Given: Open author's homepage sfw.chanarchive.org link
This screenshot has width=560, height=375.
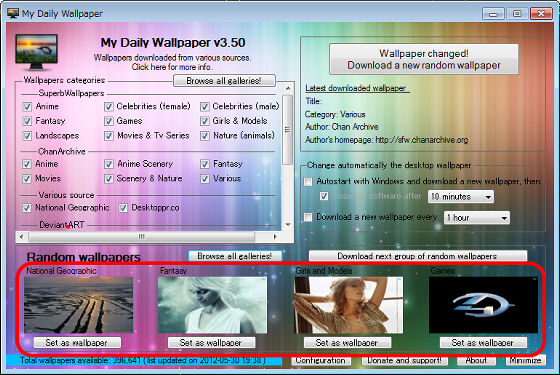Looking at the screenshot, I should point(422,140).
